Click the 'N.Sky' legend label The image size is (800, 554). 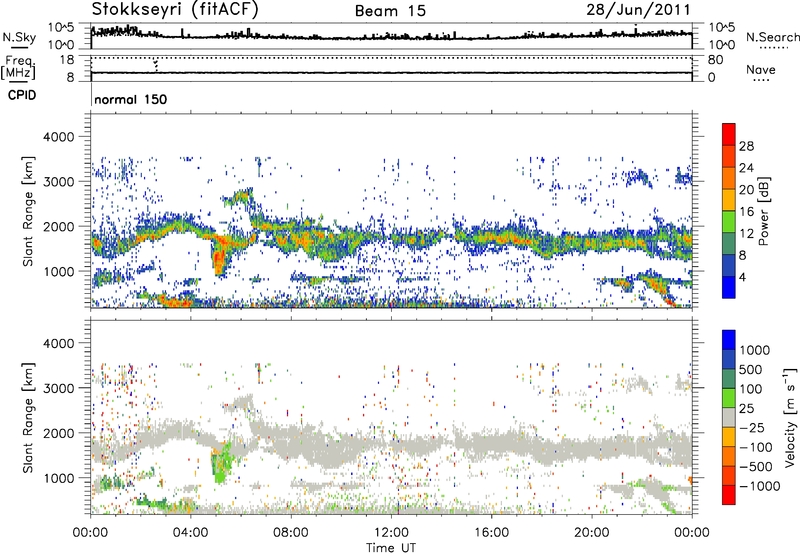tap(19, 37)
